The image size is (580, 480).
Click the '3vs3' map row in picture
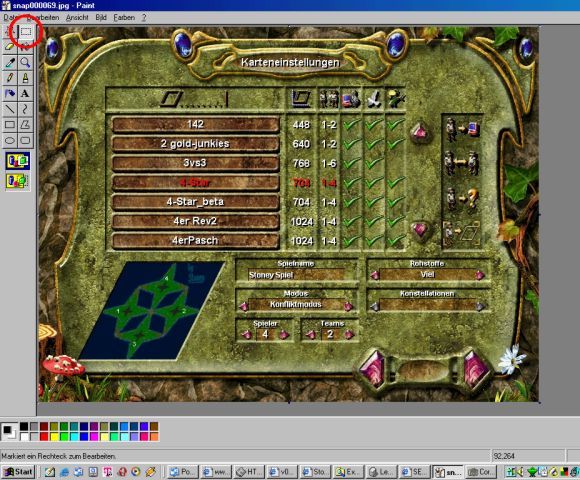tap(195, 163)
